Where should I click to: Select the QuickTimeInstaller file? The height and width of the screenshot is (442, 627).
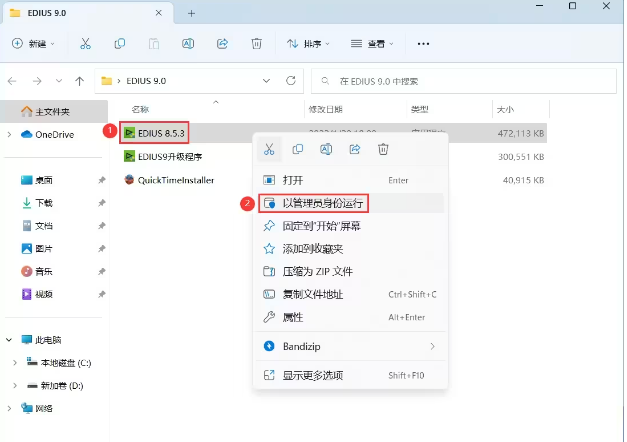coord(169,180)
